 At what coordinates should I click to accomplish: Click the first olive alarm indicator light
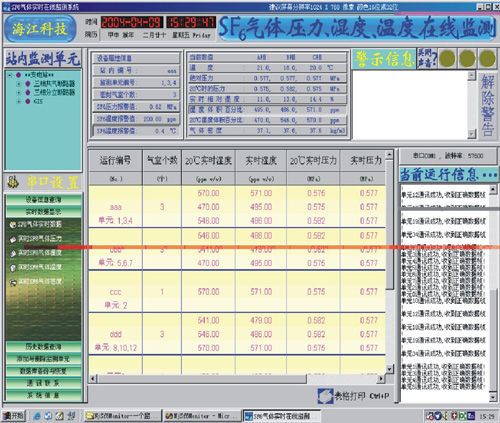[x=447, y=58]
